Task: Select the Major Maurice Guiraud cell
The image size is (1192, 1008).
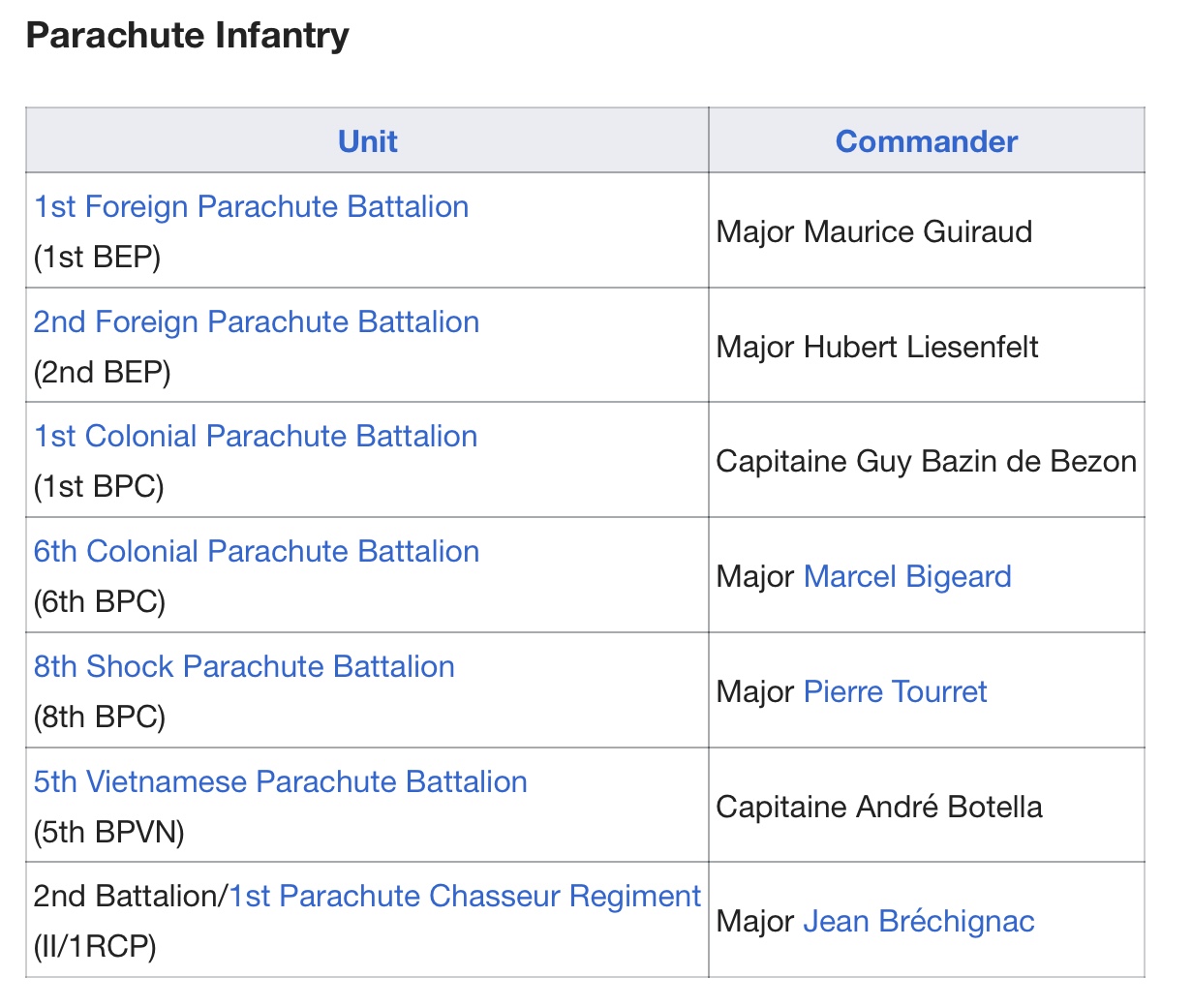Action: pyautogui.click(x=927, y=231)
